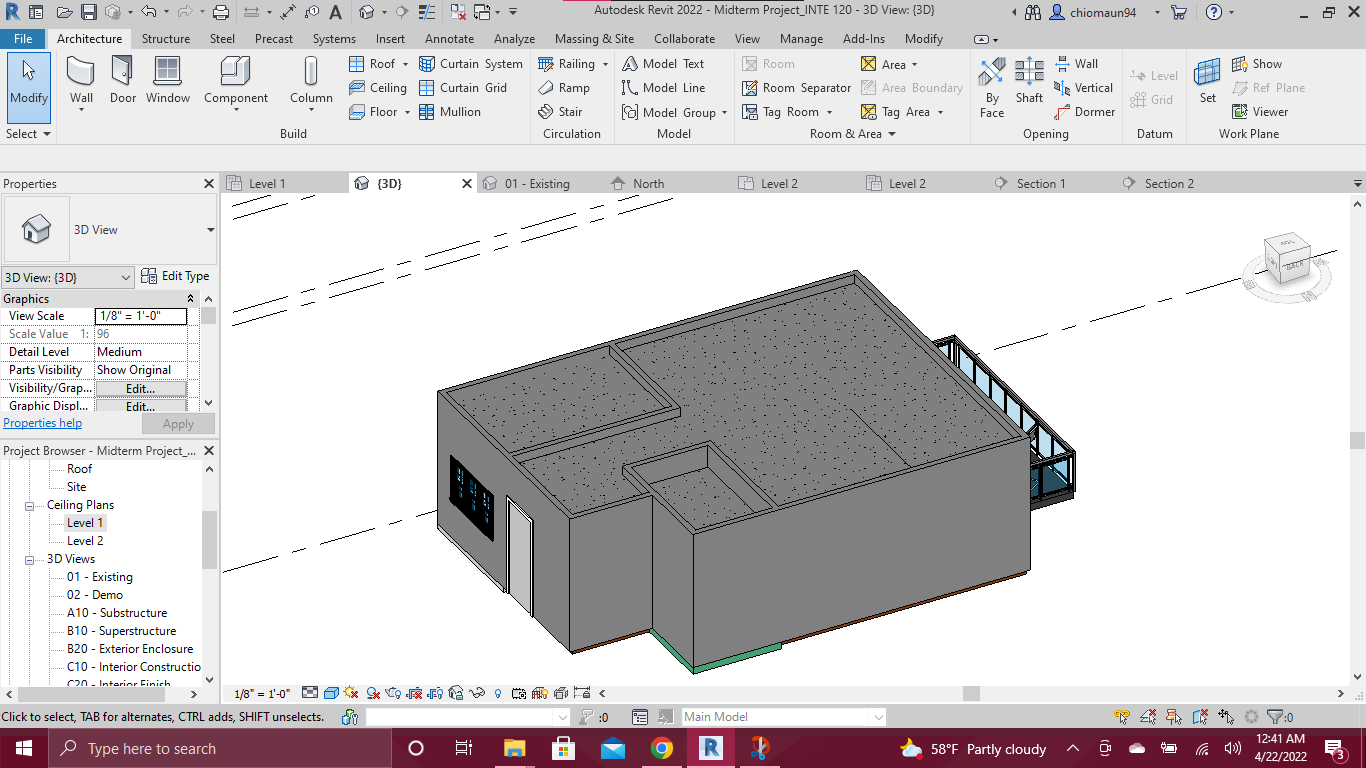Open the Roof tool dropdown arrow
Image resolution: width=1366 pixels, height=768 pixels.
click(x=404, y=63)
